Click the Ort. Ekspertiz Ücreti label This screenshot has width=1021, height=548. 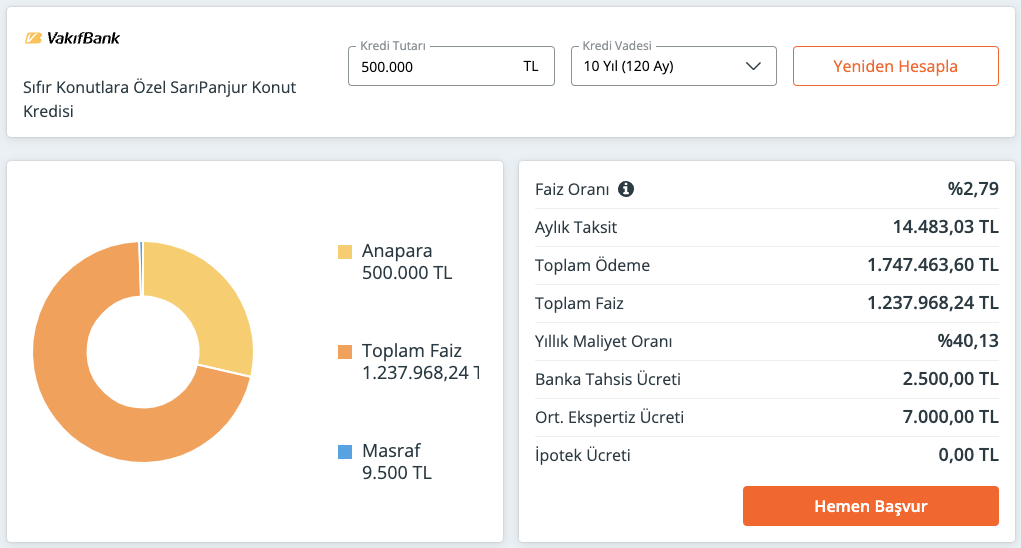point(609,417)
